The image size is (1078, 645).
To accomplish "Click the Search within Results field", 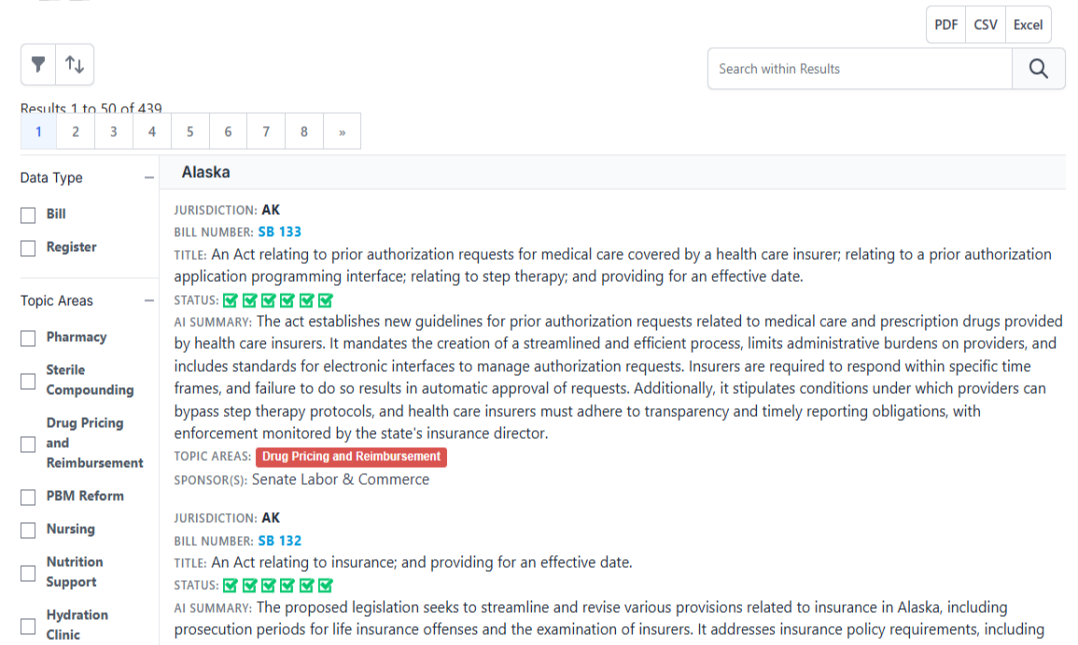I will tap(860, 68).
